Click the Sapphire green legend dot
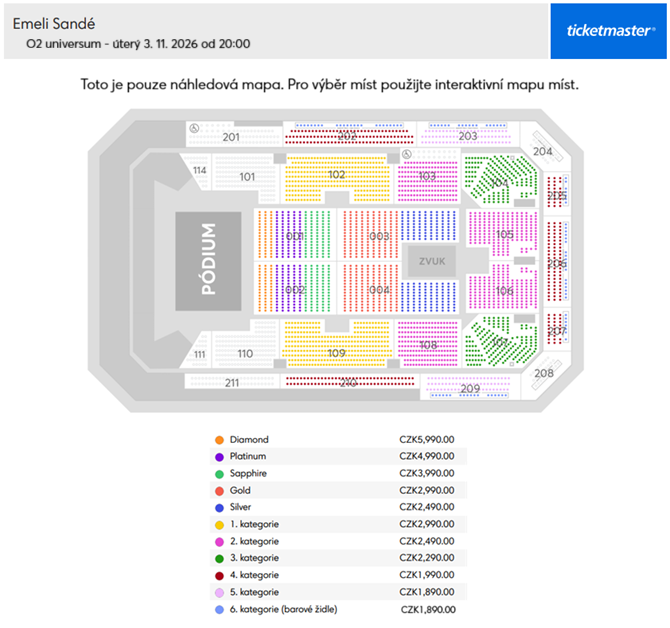The width and height of the screenshot is (670, 628). (x=218, y=474)
